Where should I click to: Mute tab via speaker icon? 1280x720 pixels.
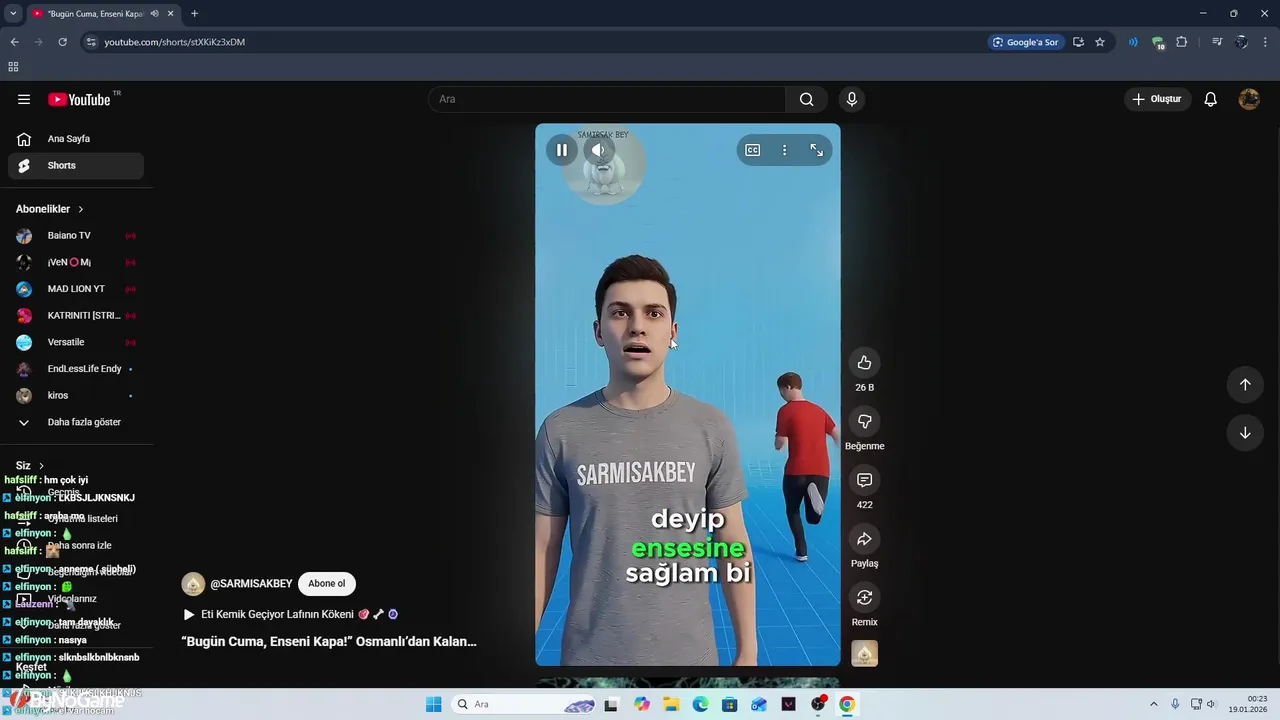point(155,13)
